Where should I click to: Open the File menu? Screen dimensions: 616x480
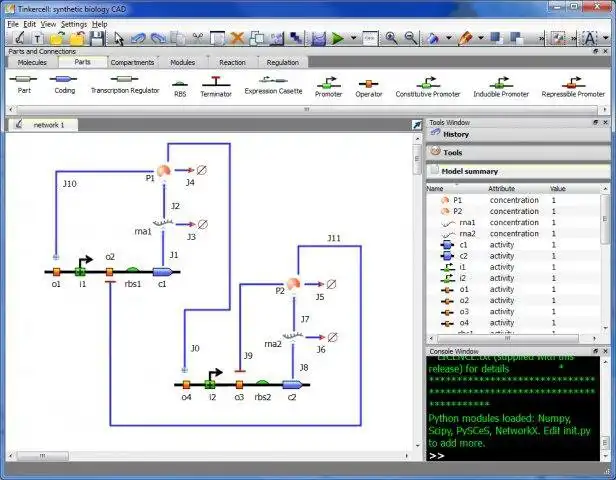coord(13,24)
